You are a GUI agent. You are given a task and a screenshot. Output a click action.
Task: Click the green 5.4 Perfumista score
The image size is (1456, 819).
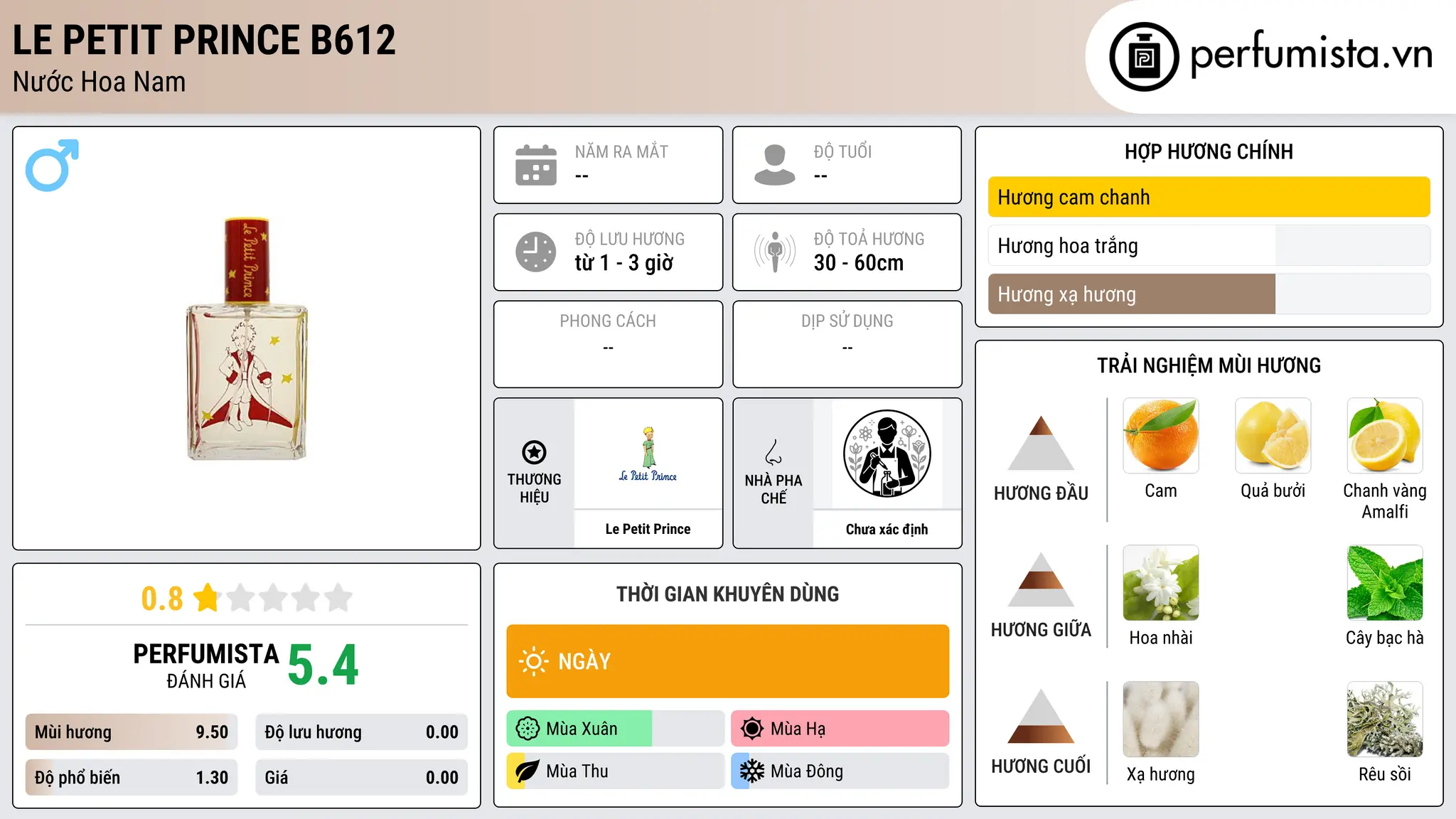click(323, 665)
